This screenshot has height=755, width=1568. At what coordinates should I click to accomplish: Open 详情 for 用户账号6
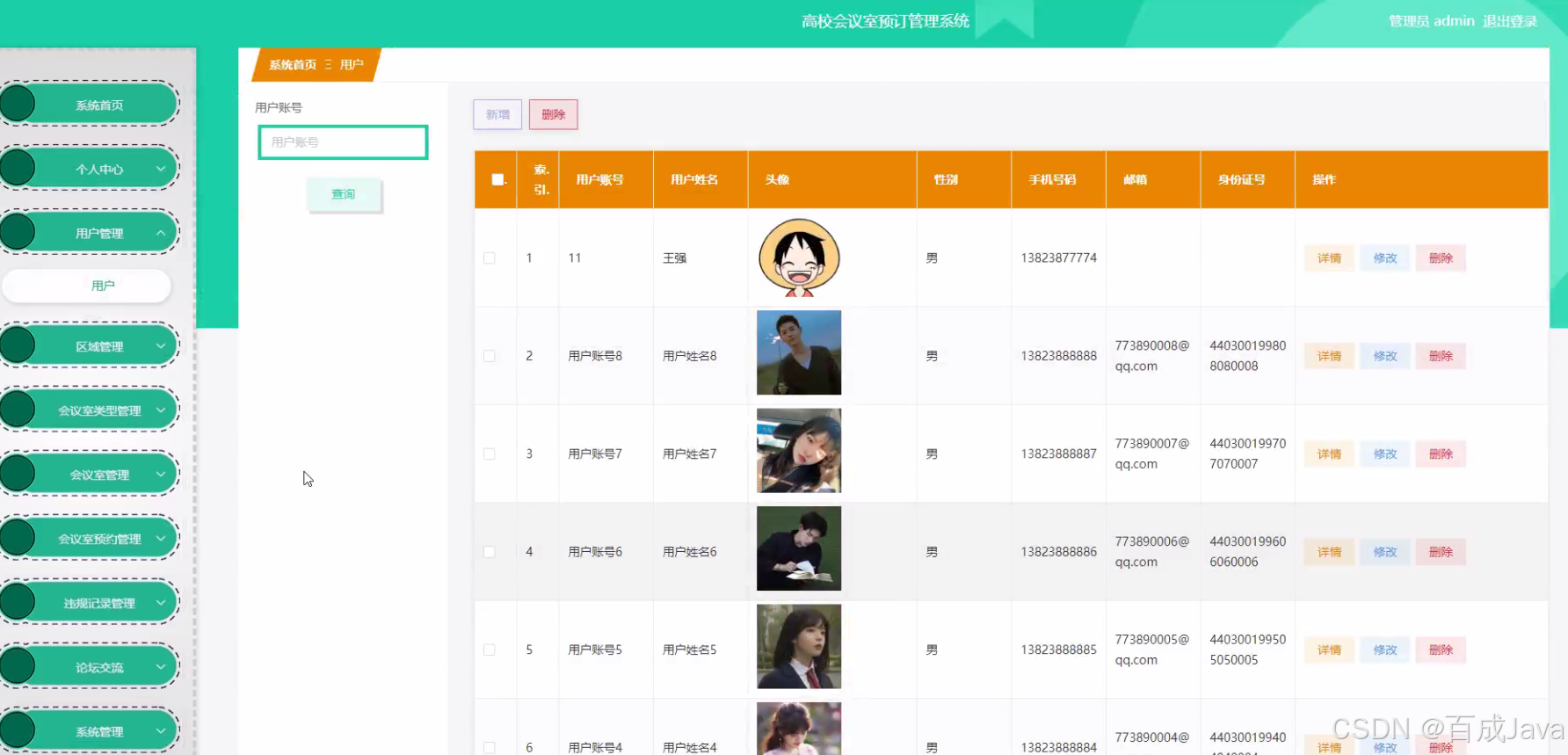click(1329, 552)
